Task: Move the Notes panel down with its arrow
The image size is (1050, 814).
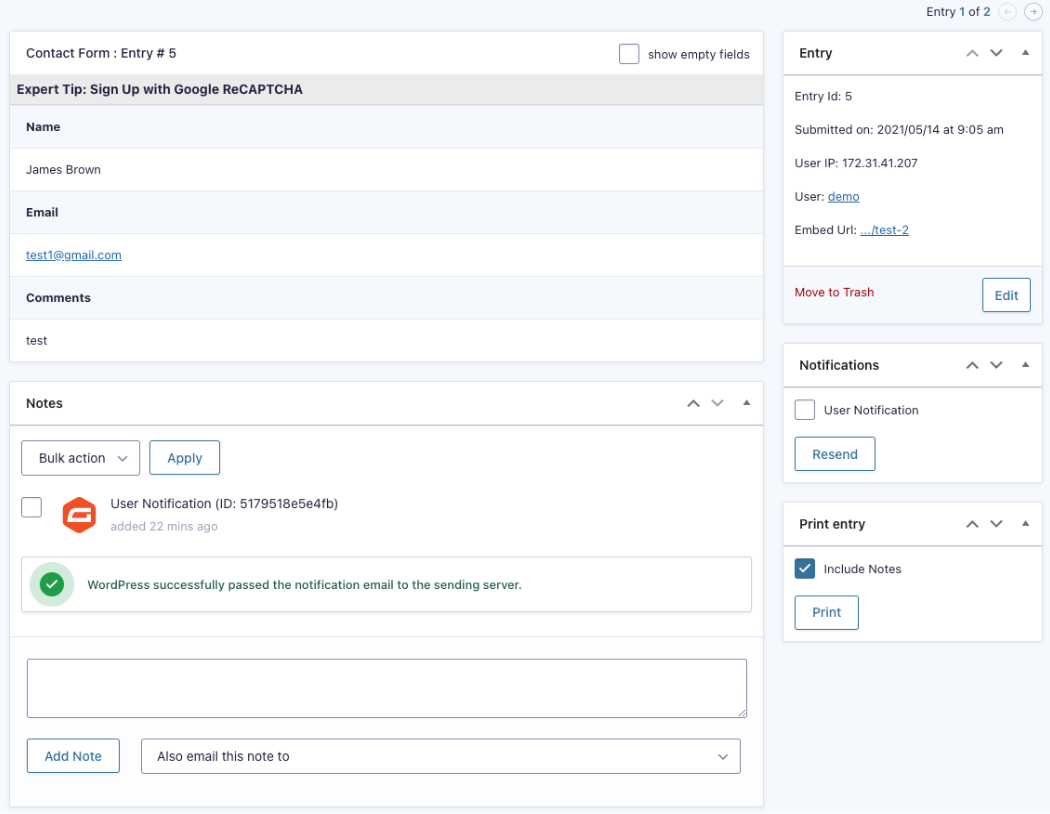Action: click(x=717, y=403)
